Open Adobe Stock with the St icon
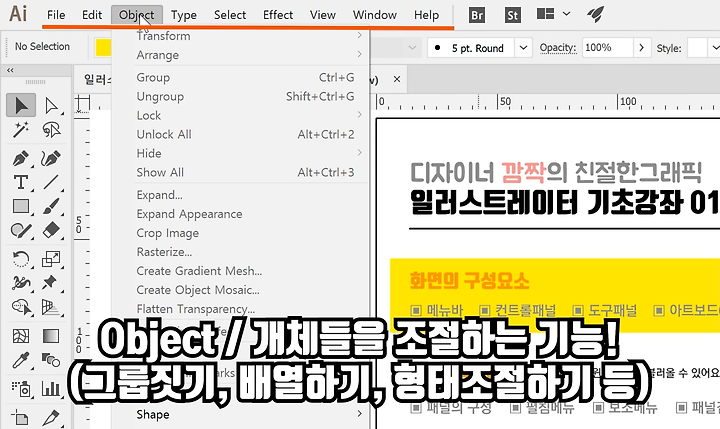 coord(512,15)
